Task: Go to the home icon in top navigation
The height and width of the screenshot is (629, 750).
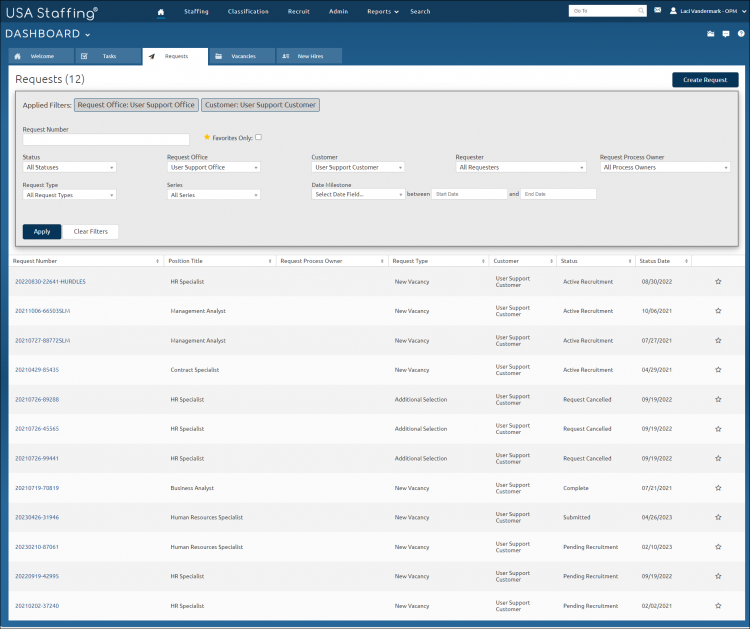Action: [x=161, y=12]
